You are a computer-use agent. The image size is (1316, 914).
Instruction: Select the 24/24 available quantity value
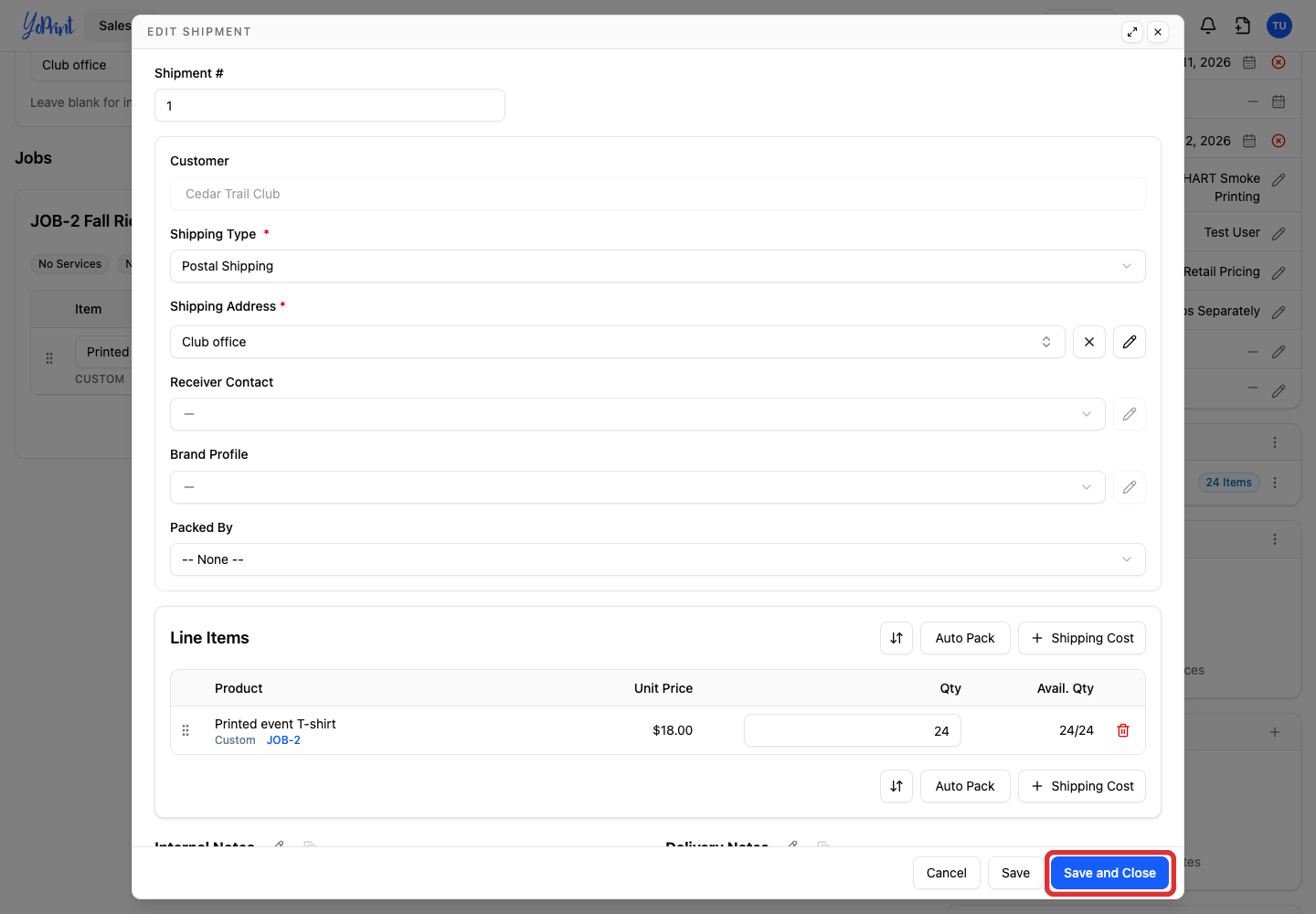1077,730
